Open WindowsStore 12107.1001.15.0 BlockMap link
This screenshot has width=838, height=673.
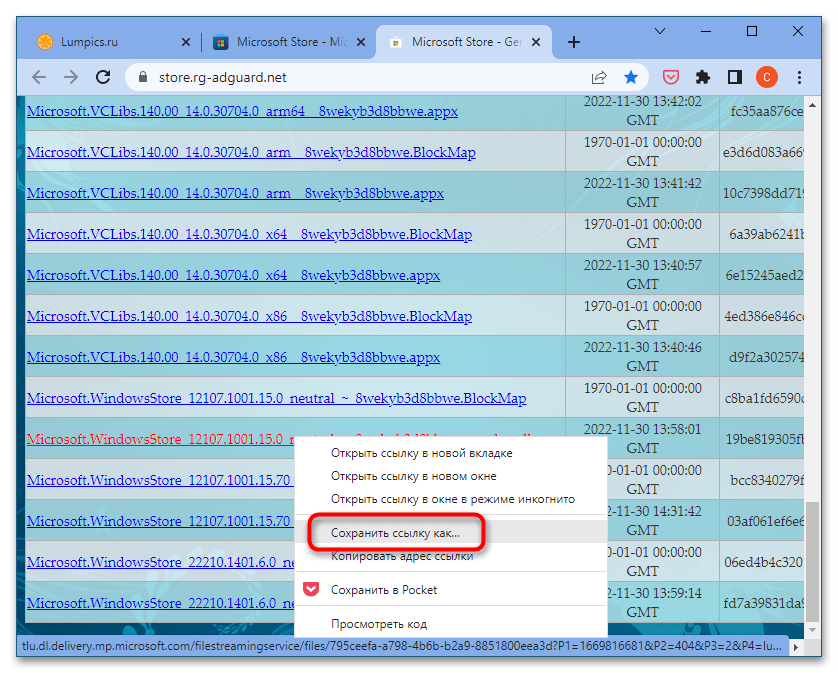tap(276, 398)
